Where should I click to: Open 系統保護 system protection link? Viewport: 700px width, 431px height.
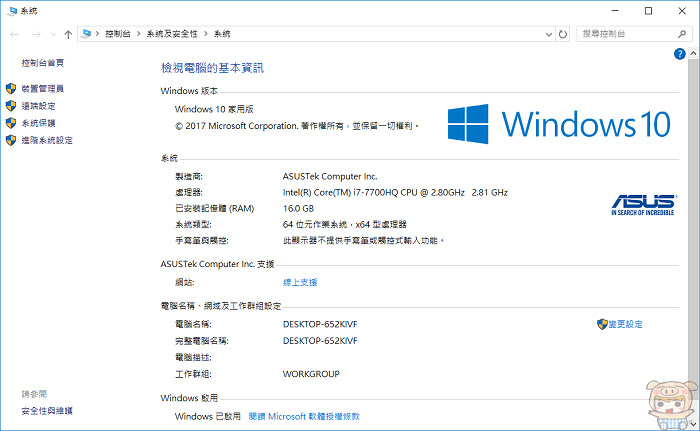[x=38, y=123]
